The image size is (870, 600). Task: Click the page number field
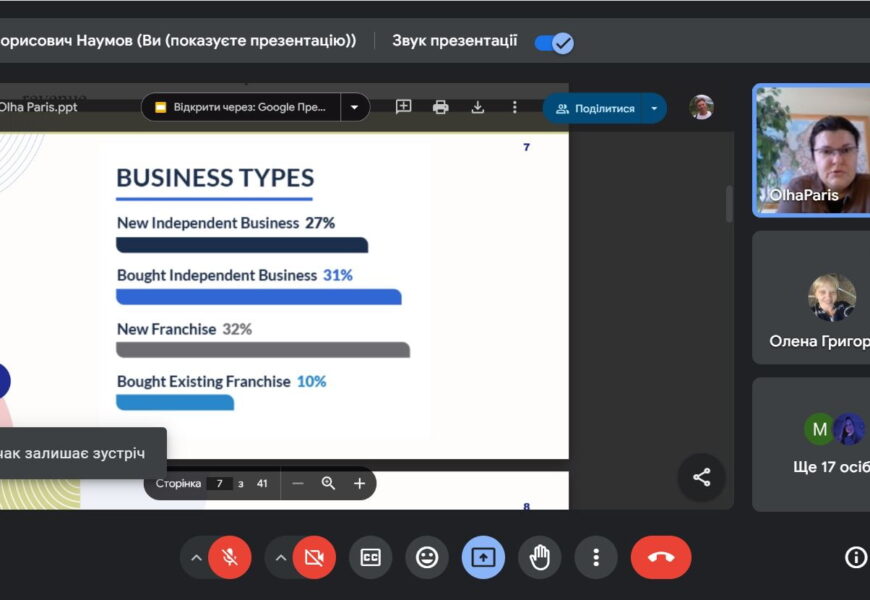(x=220, y=483)
